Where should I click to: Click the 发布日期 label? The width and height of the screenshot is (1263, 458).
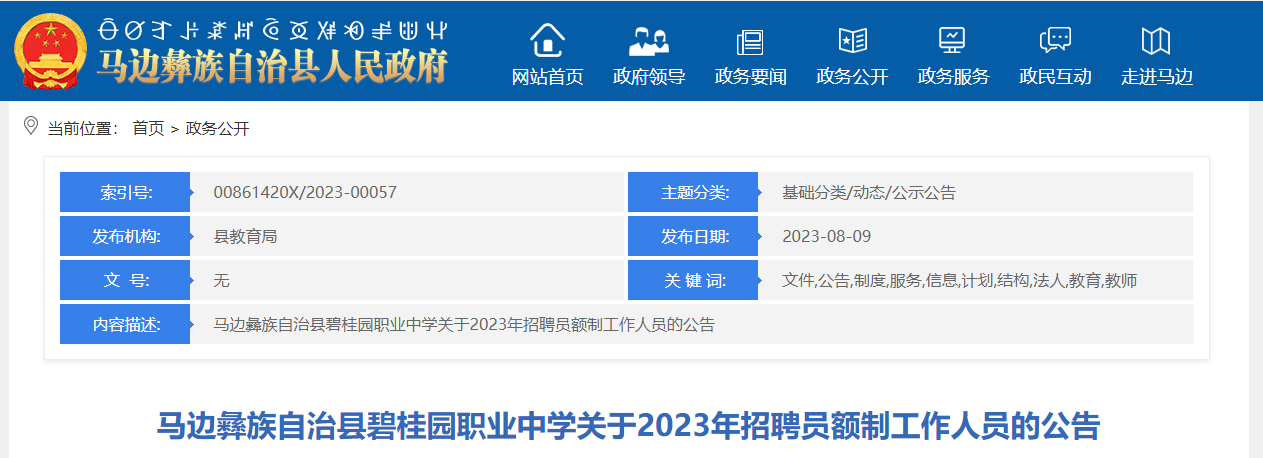(x=693, y=236)
